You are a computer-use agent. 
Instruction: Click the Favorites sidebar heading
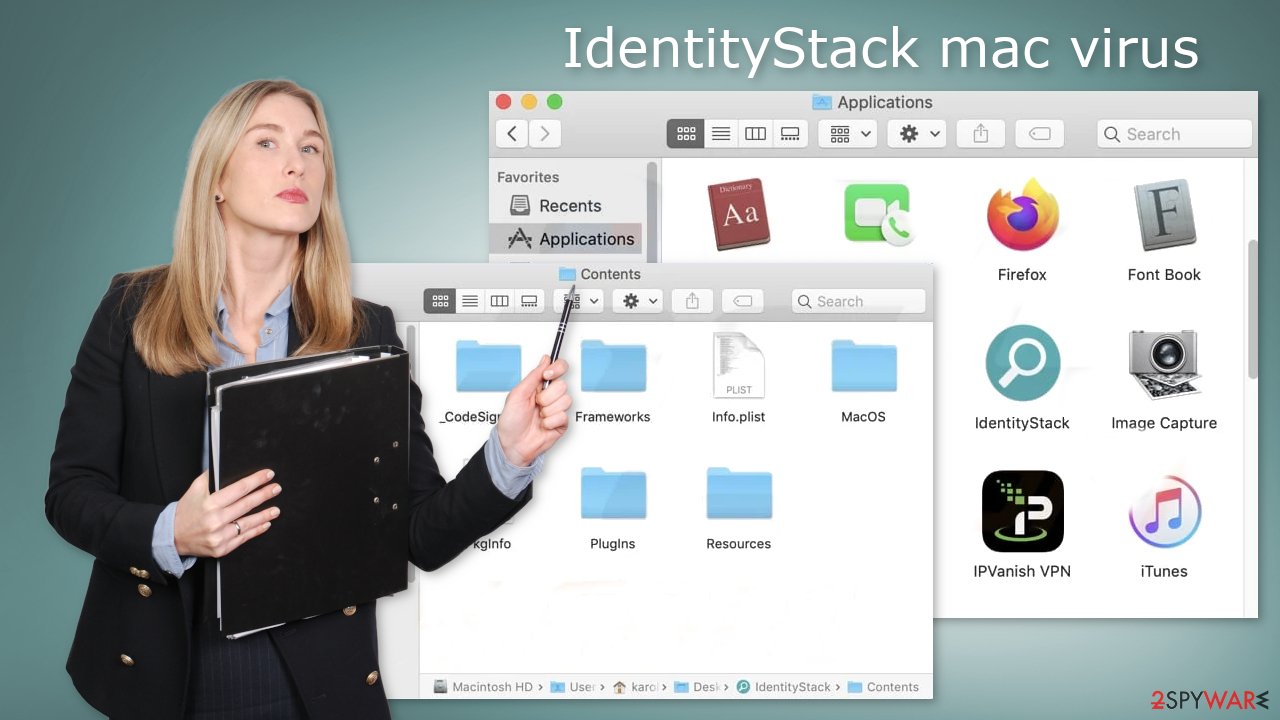(x=528, y=177)
